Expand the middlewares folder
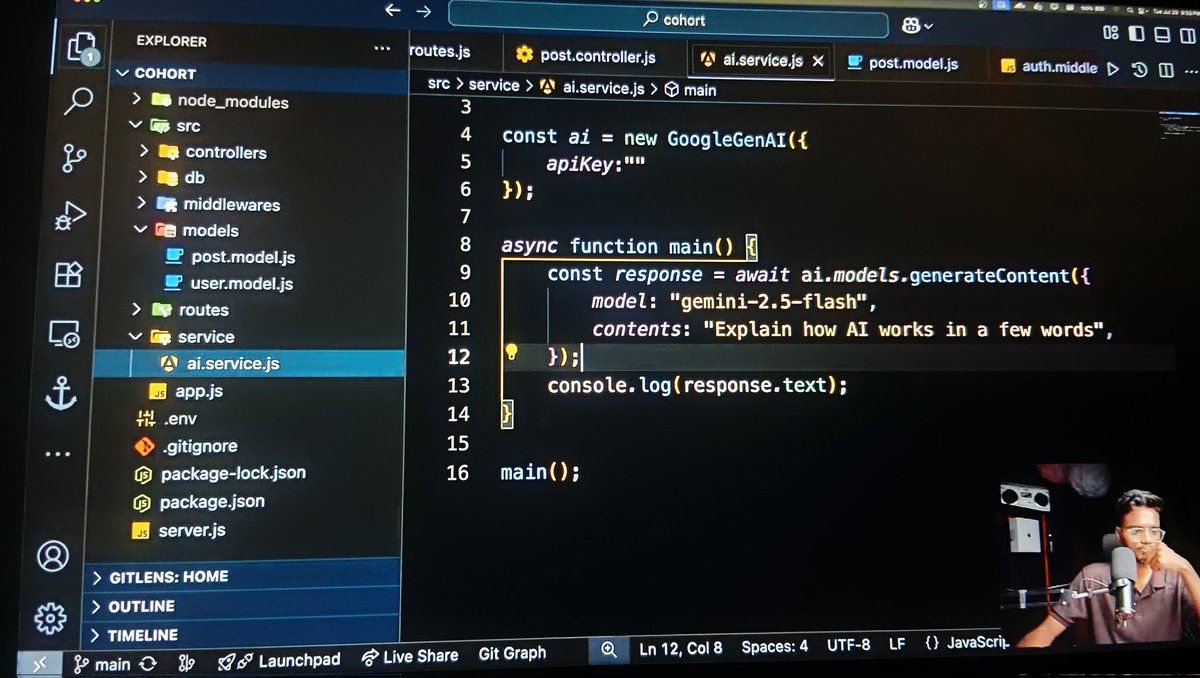 pyautogui.click(x=142, y=203)
